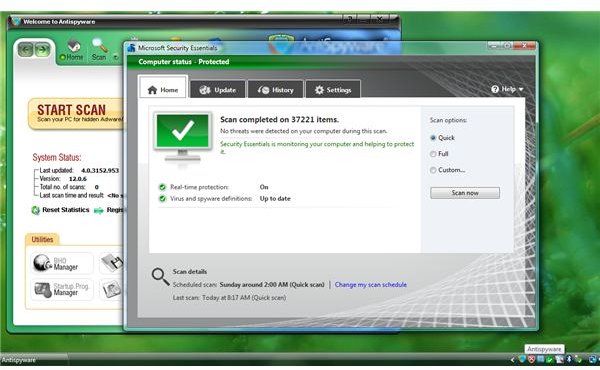Open the Startup Prog. Manager utility
Viewport: 600px width, 370px height.
coord(61,289)
